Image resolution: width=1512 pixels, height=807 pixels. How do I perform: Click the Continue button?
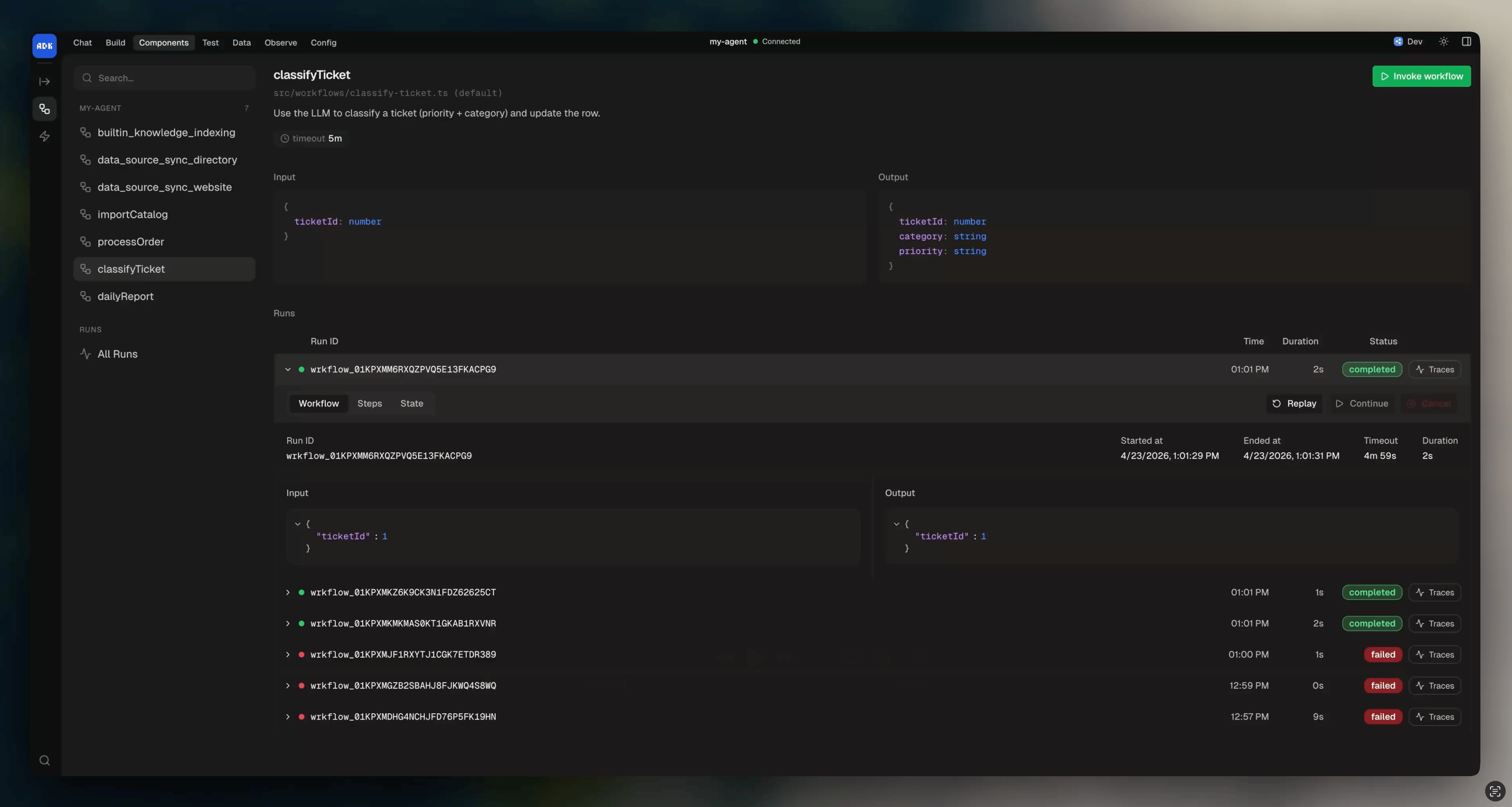click(1362, 403)
